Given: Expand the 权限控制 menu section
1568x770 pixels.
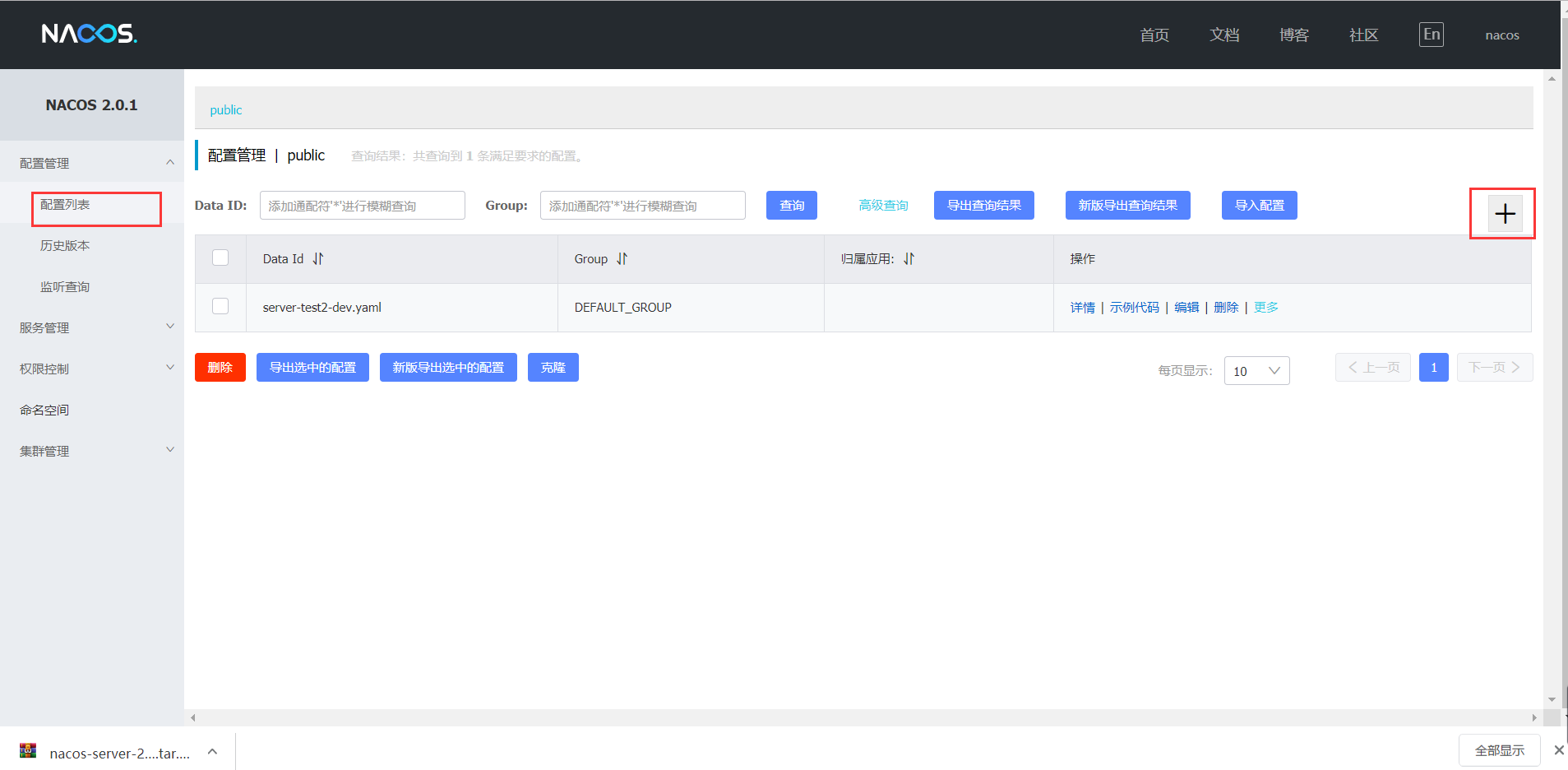Looking at the screenshot, I should tap(170, 368).
